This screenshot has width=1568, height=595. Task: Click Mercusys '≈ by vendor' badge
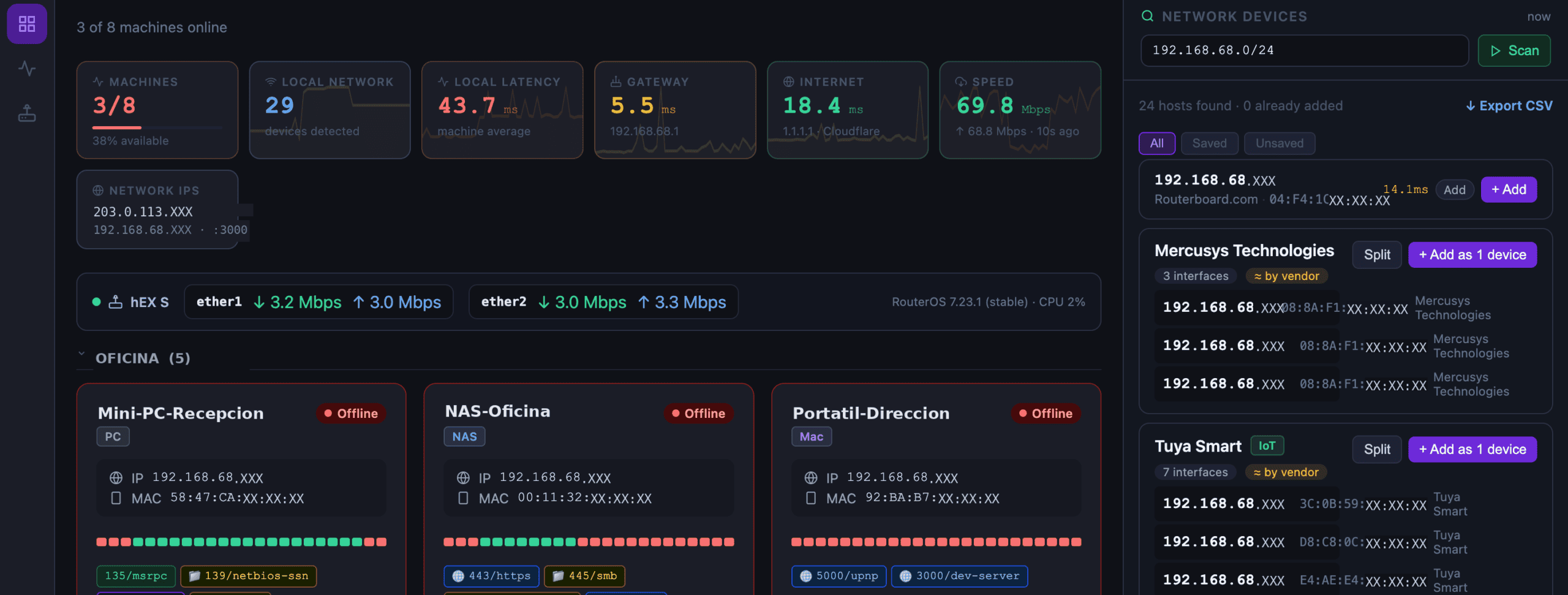click(x=1287, y=276)
